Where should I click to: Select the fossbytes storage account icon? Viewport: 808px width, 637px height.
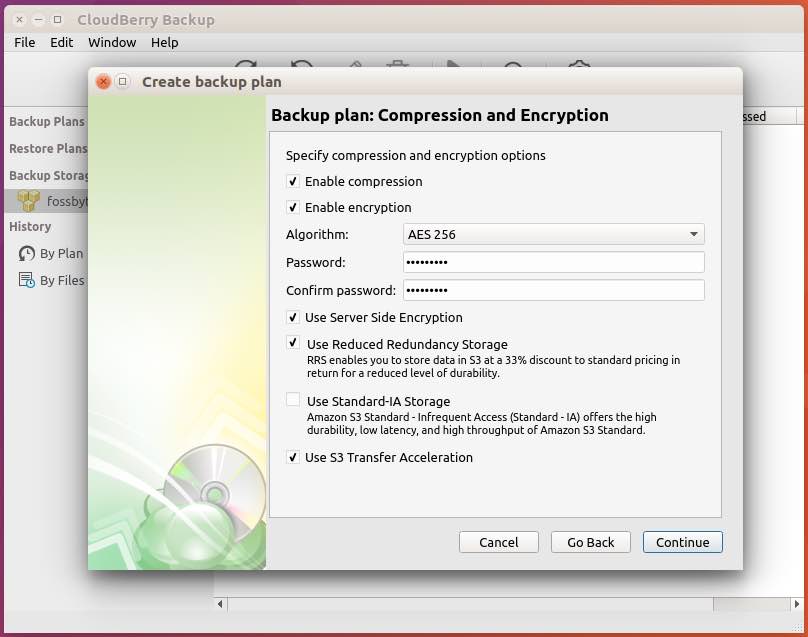[28, 200]
